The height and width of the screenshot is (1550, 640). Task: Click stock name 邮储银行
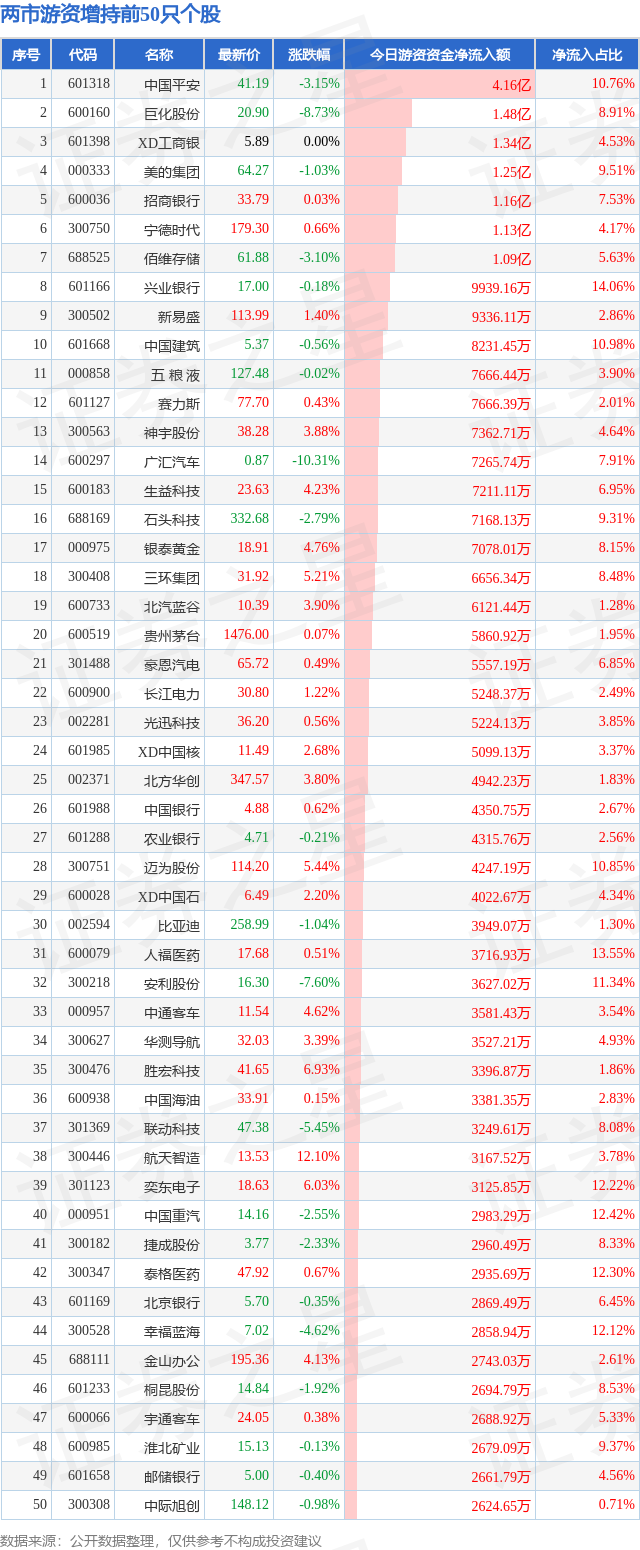click(x=172, y=1477)
